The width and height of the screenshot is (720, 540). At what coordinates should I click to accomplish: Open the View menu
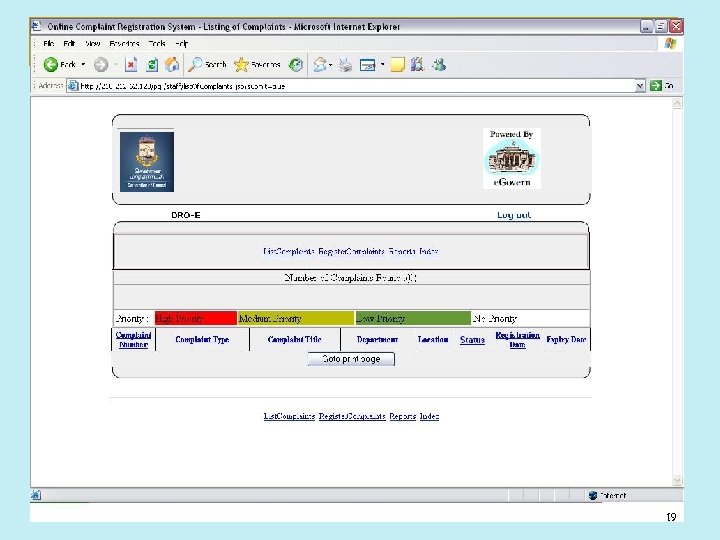pyautogui.click(x=93, y=44)
